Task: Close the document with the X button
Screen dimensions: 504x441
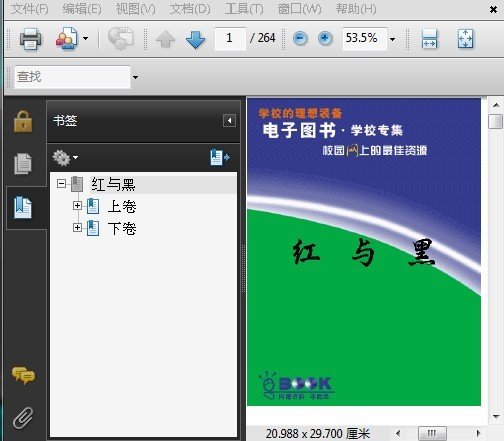Action: 493,10
